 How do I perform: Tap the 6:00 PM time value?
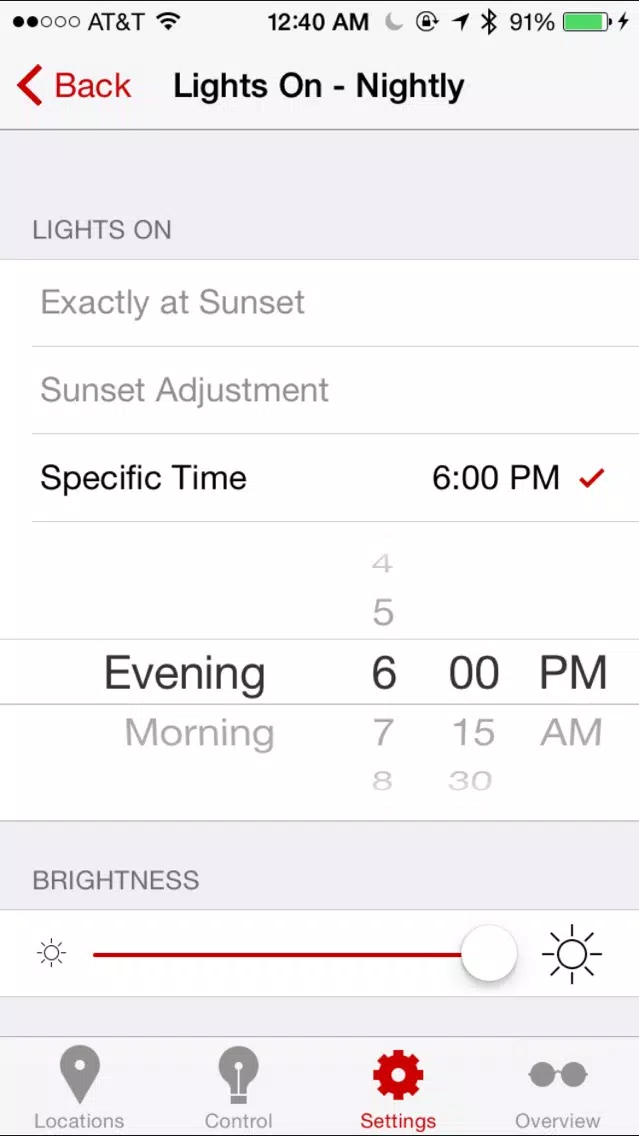(496, 478)
